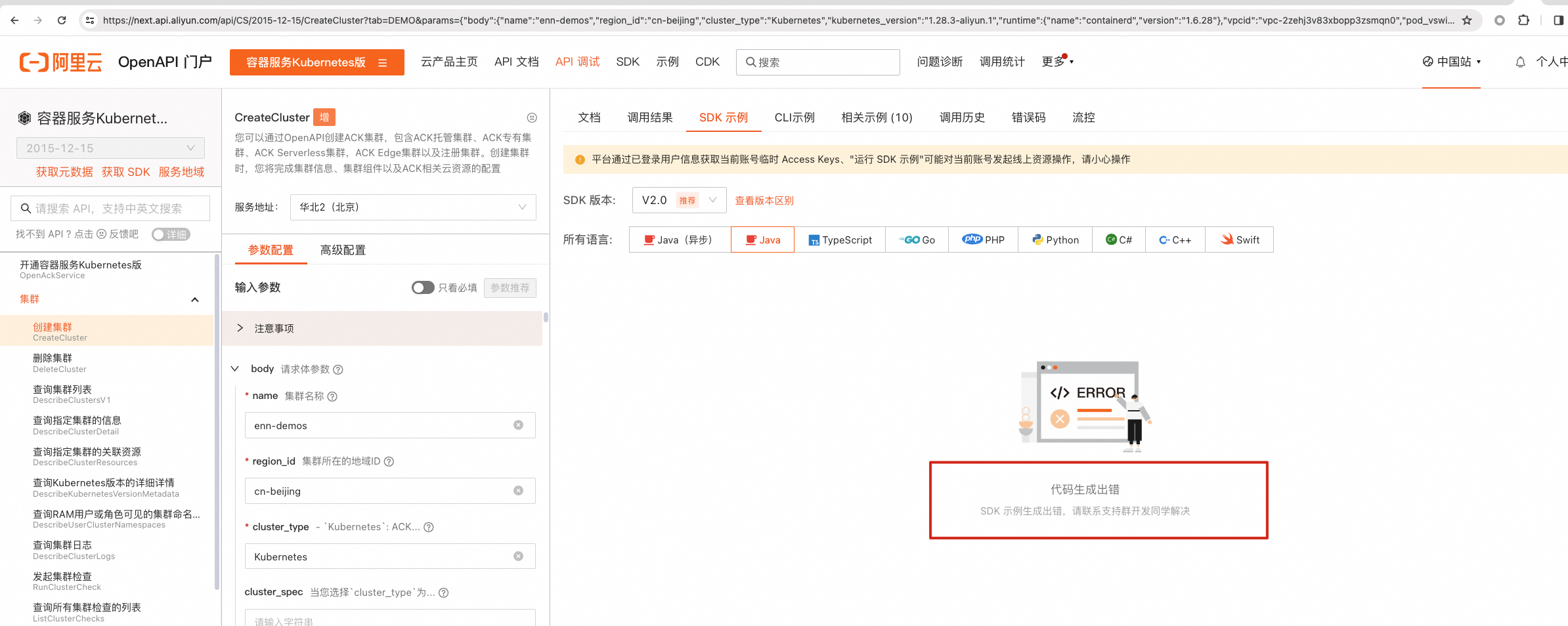Viewport: 1568px width, 626px height.
Task: Switch to 文档 tab
Action: tap(589, 117)
